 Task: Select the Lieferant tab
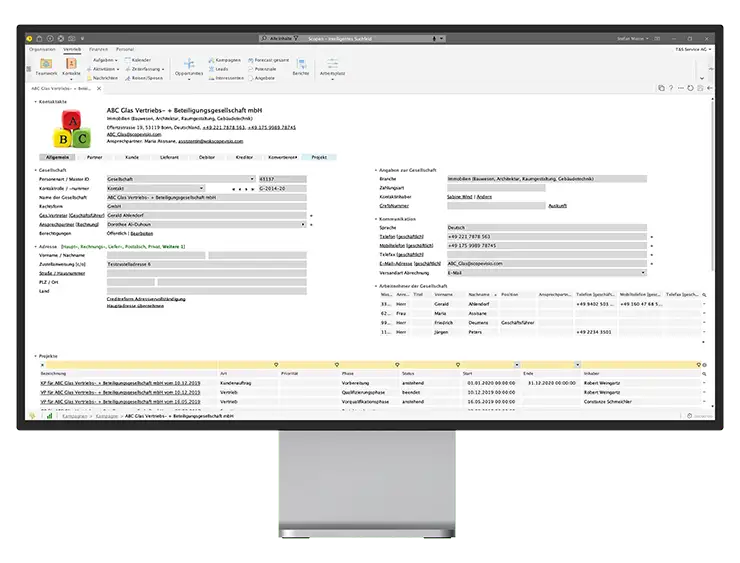(169, 157)
